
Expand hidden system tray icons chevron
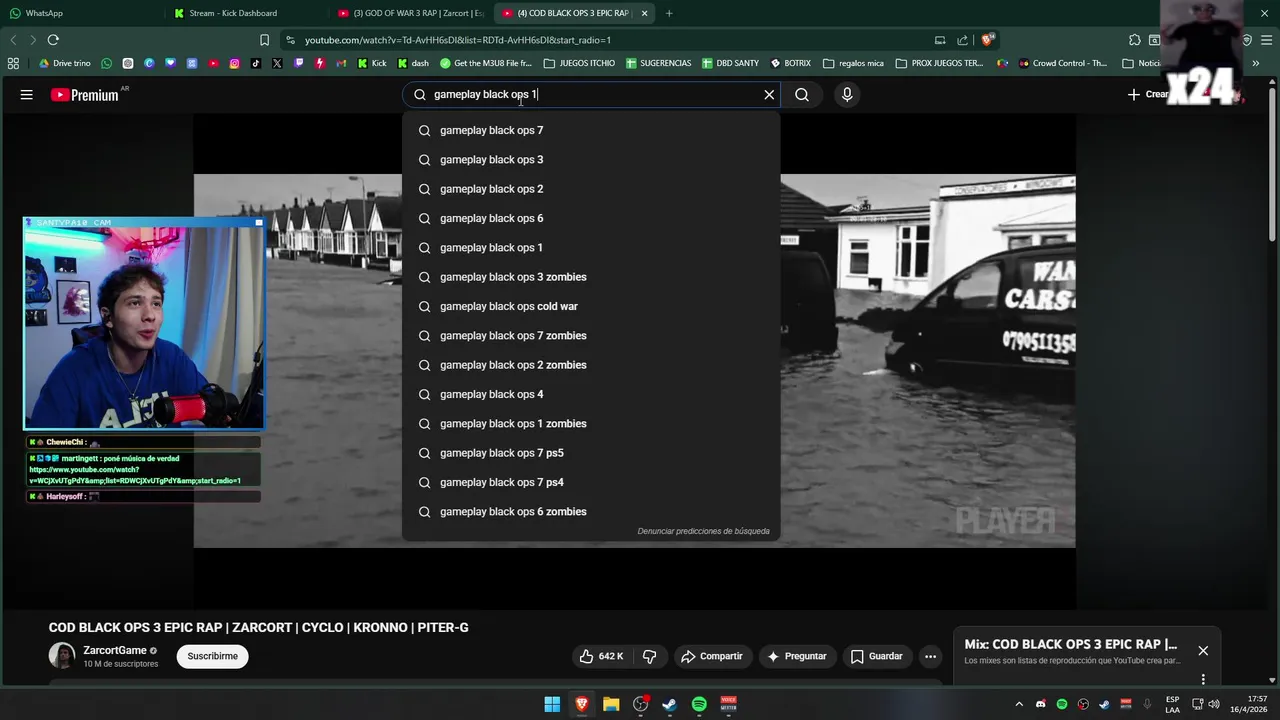[x=1019, y=704]
